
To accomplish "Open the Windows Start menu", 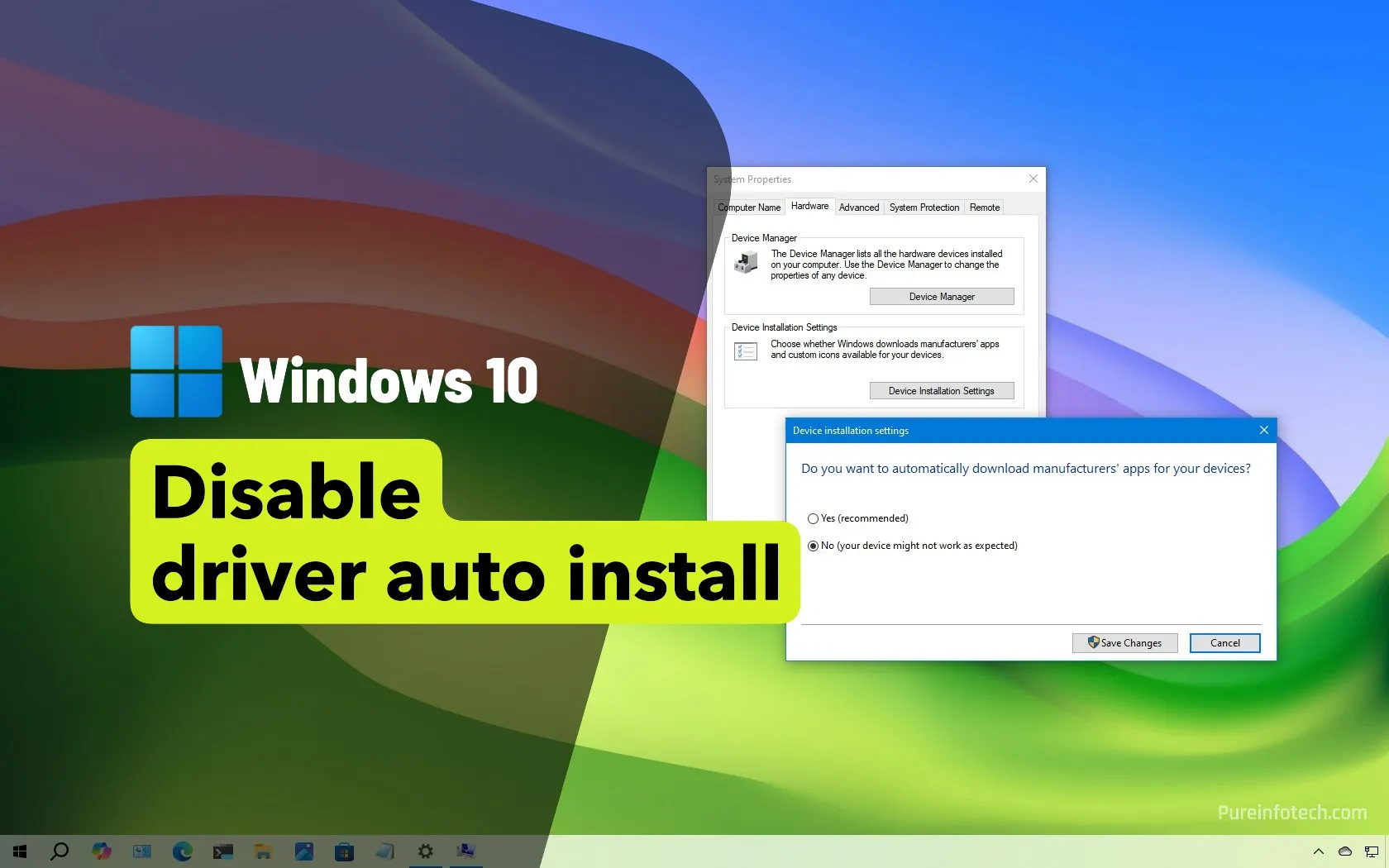I will pyautogui.click(x=20, y=851).
